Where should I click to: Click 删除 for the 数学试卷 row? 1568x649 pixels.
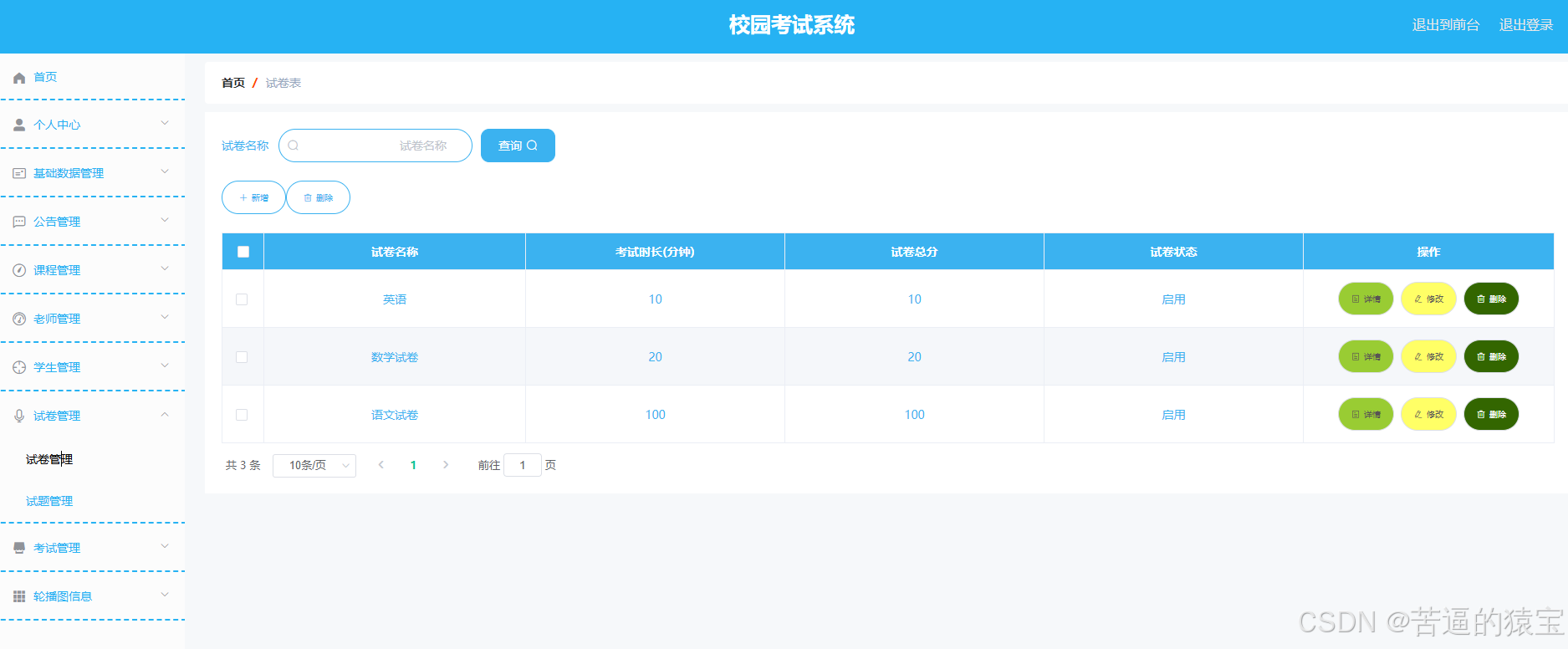(x=1491, y=356)
